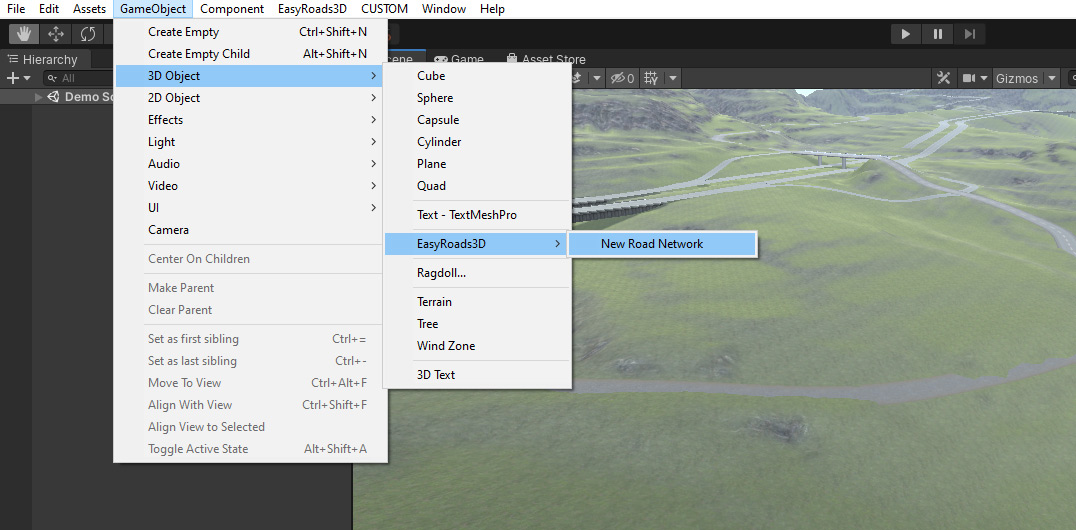The image size is (1076, 530).
Task: Choose Camera from GameObject menu
Action: [x=250, y=229]
